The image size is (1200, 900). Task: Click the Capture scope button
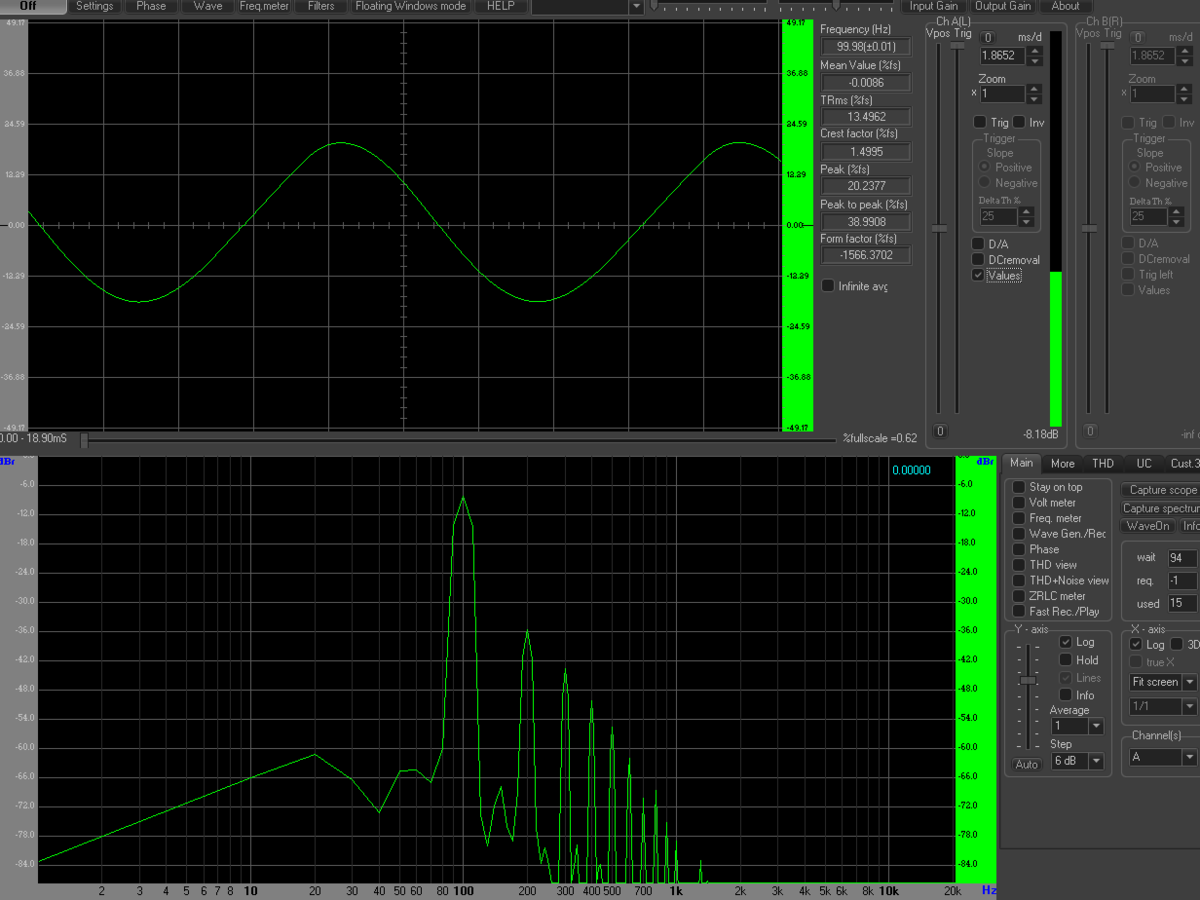click(x=1162, y=490)
